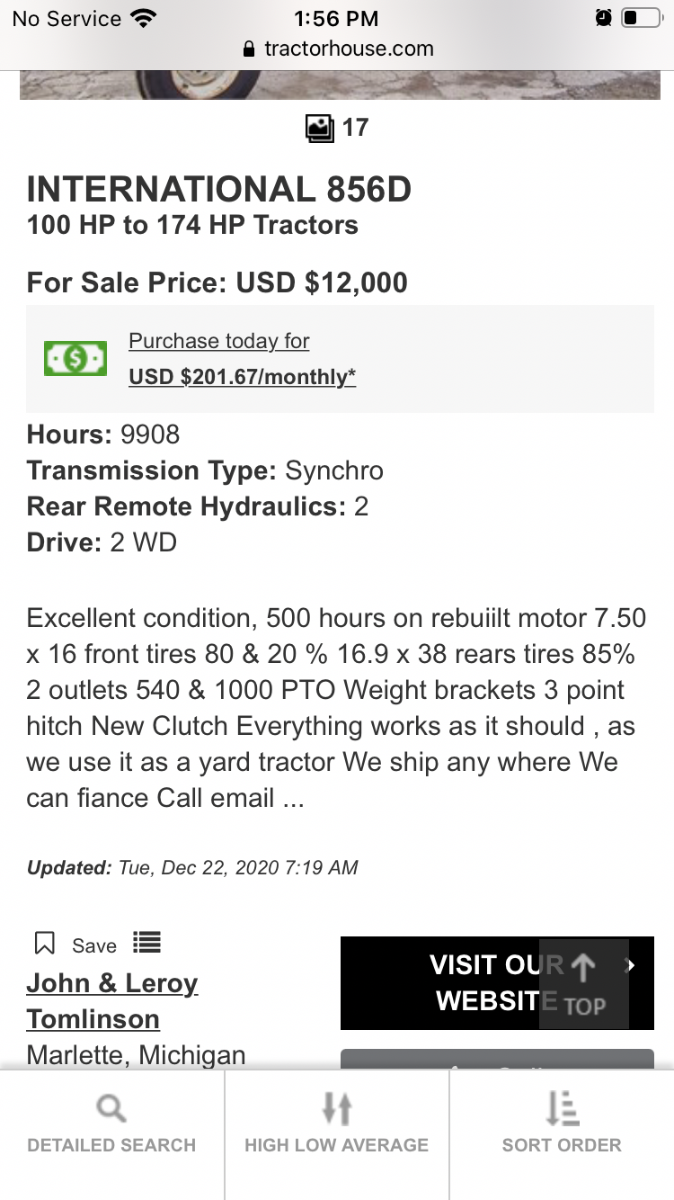Open the photo gallery icon showing 17 images
Viewport: 674px width, 1200px height.
tap(320, 128)
